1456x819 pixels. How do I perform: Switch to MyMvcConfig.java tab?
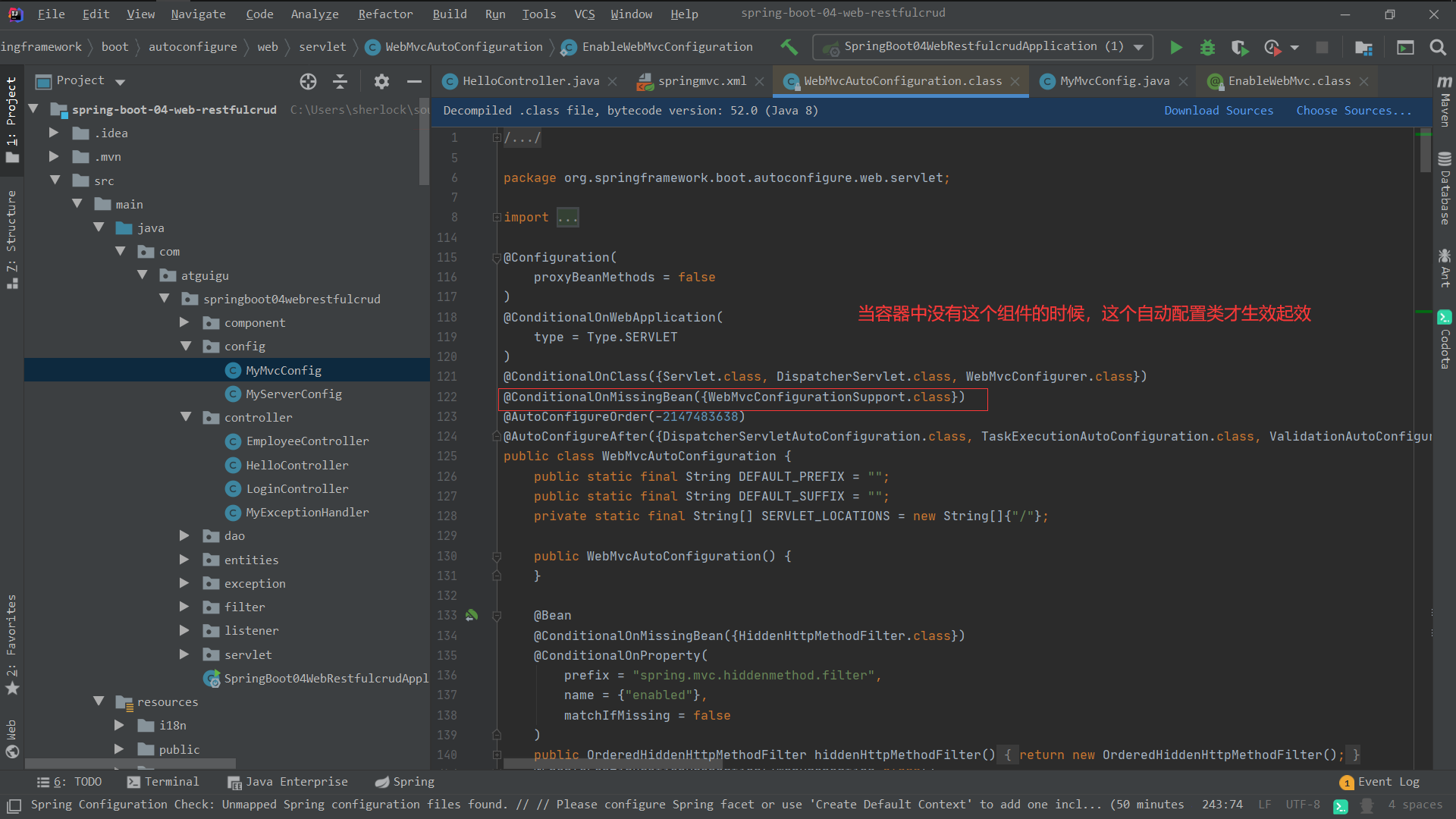pos(1114,81)
